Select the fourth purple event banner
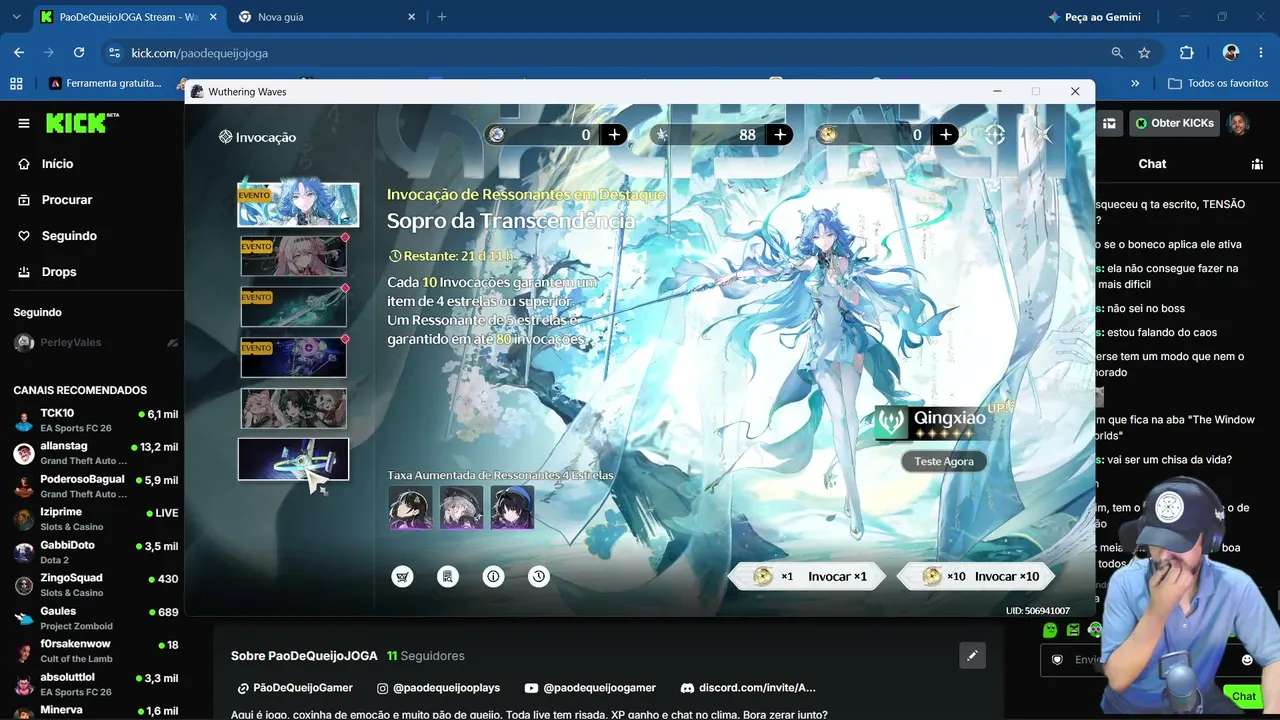Screen dimensions: 1280x720 pyautogui.click(x=293, y=357)
